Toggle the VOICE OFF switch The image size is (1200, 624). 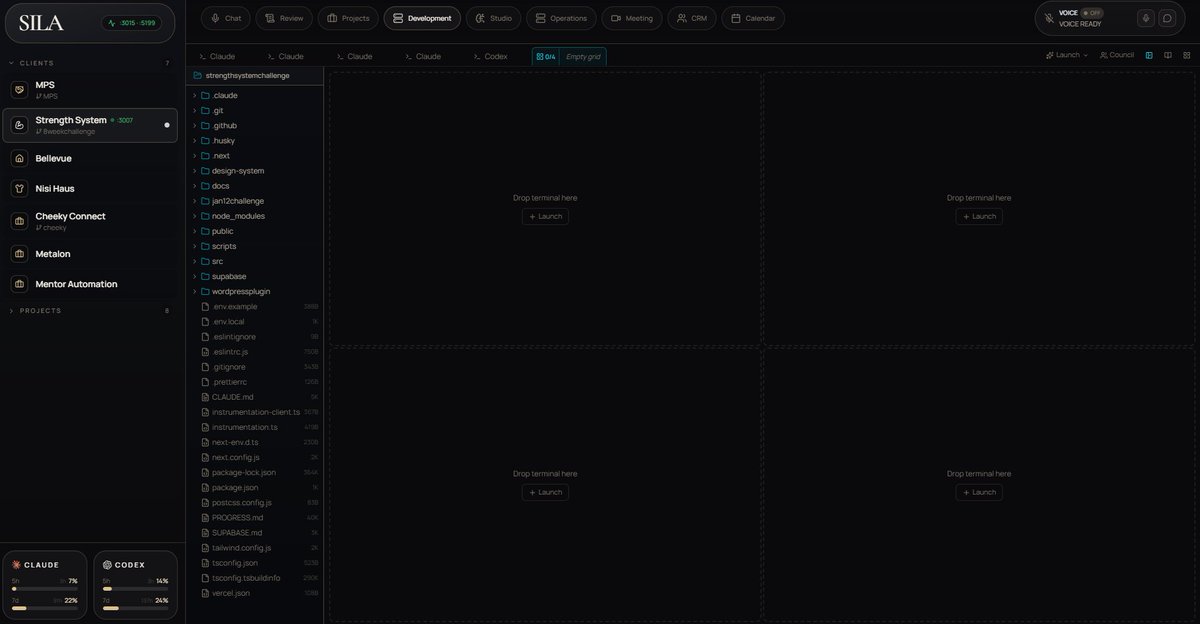pyautogui.click(x=1092, y=13)
